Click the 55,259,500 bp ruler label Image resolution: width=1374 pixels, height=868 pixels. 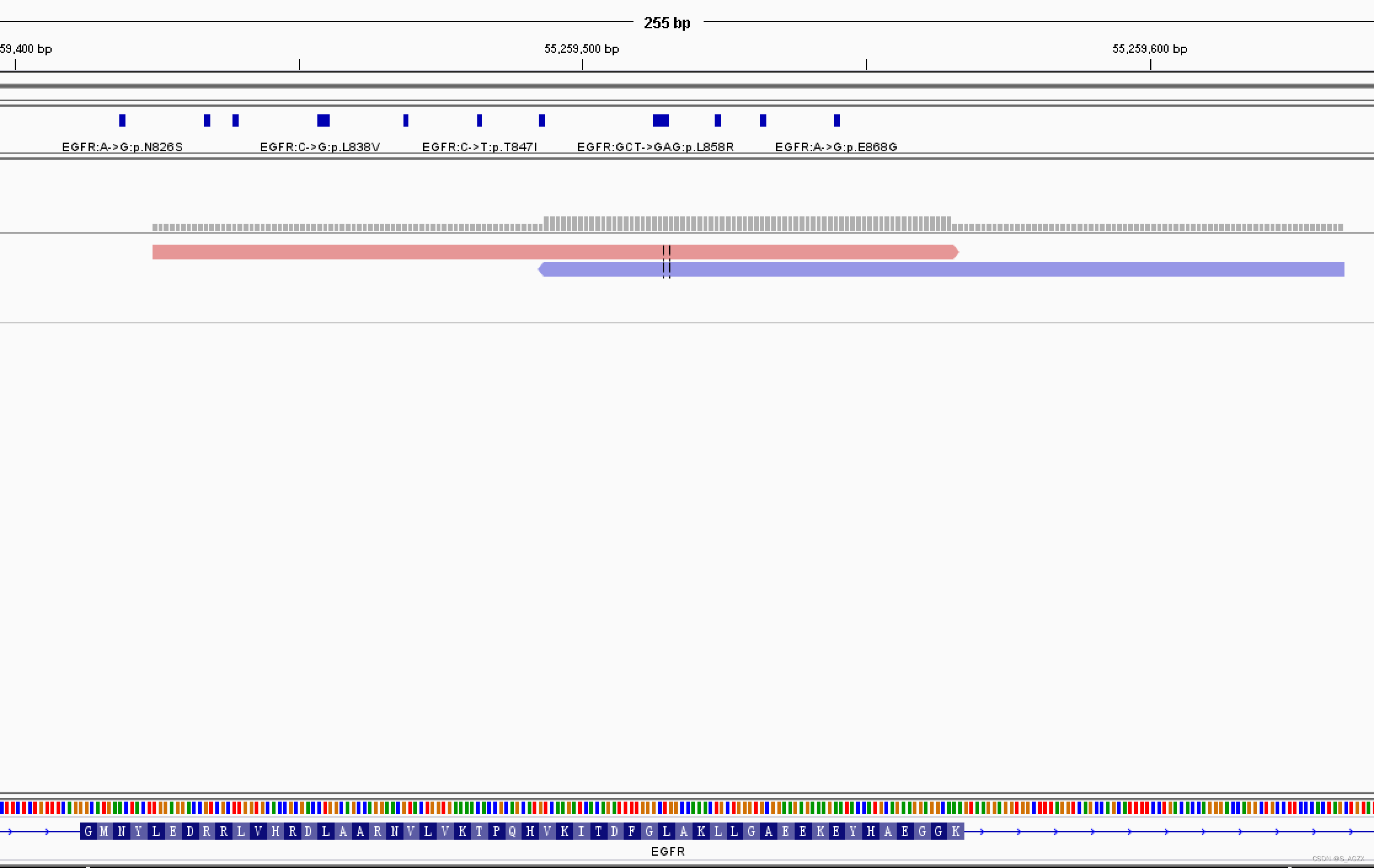tap(581, 49)
